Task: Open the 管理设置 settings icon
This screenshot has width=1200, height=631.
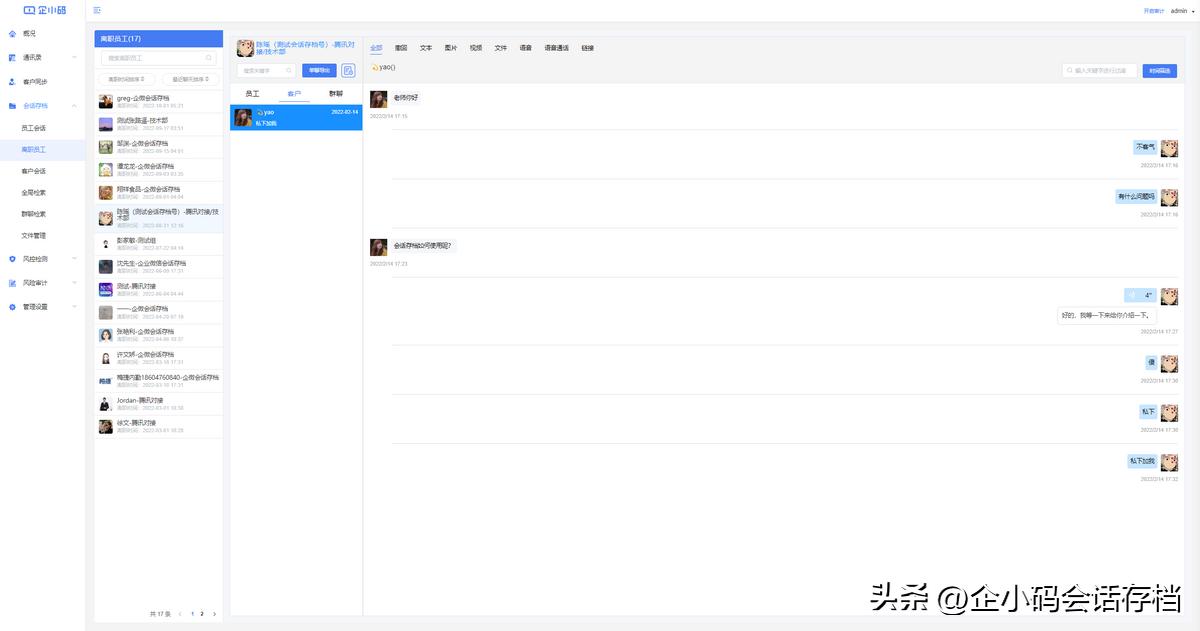Action: coord(12,307)
